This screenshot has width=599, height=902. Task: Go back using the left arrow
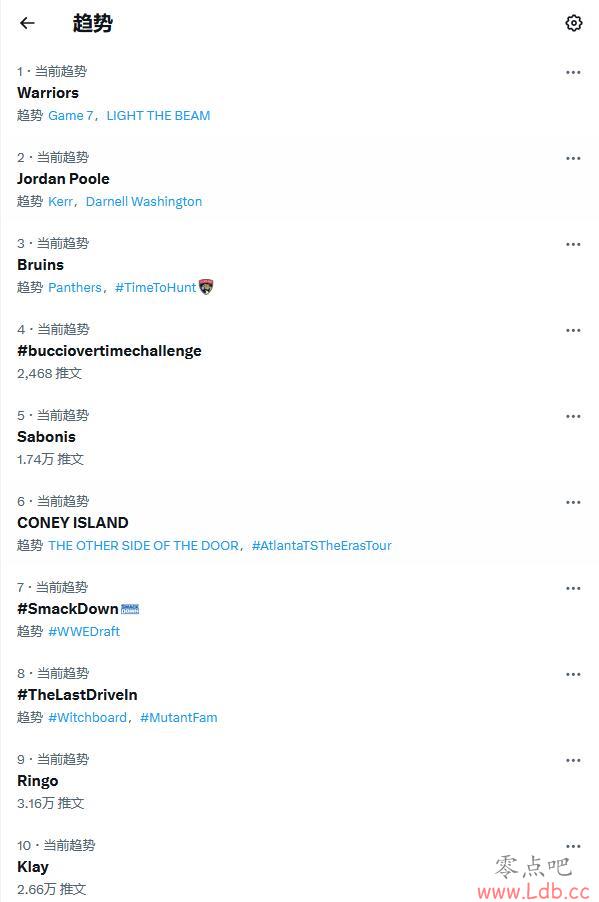point(27,23)
